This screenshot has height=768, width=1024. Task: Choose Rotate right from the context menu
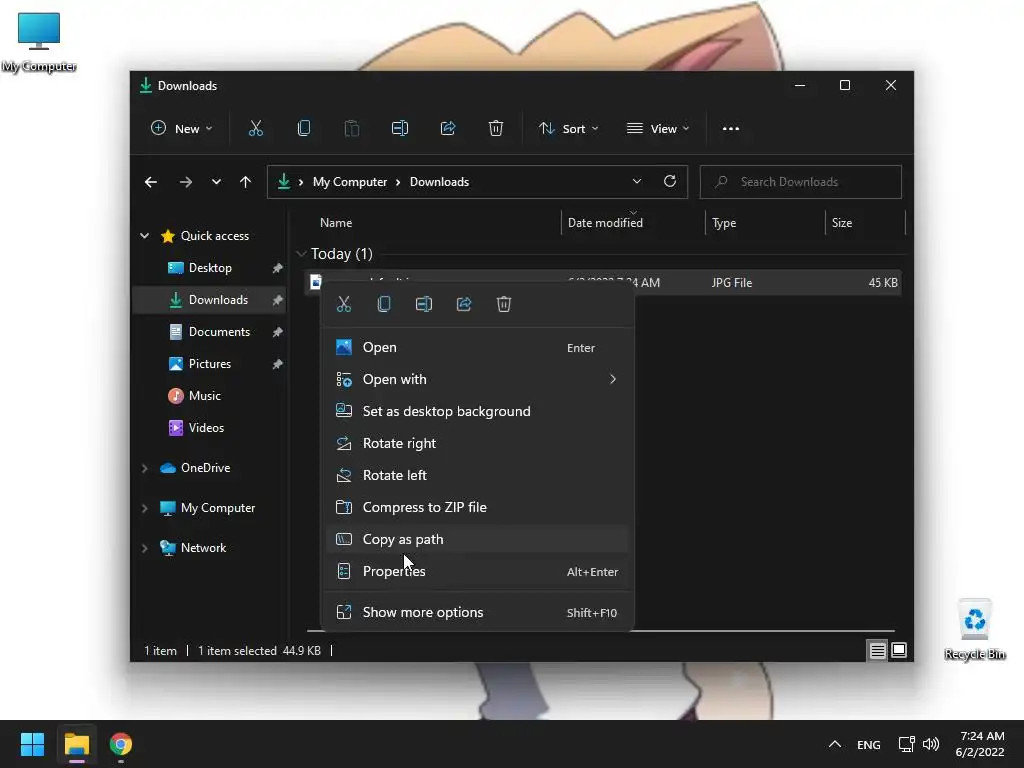(x=477, y=443)
